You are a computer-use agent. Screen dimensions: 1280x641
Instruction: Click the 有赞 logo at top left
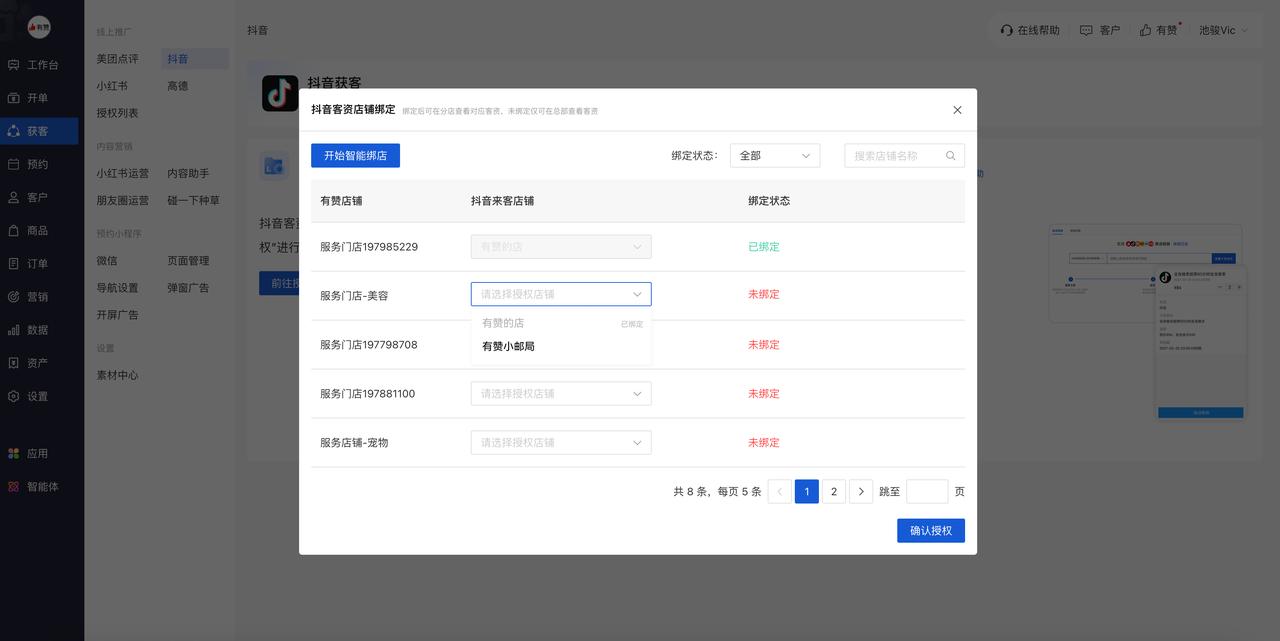point(39,27)
